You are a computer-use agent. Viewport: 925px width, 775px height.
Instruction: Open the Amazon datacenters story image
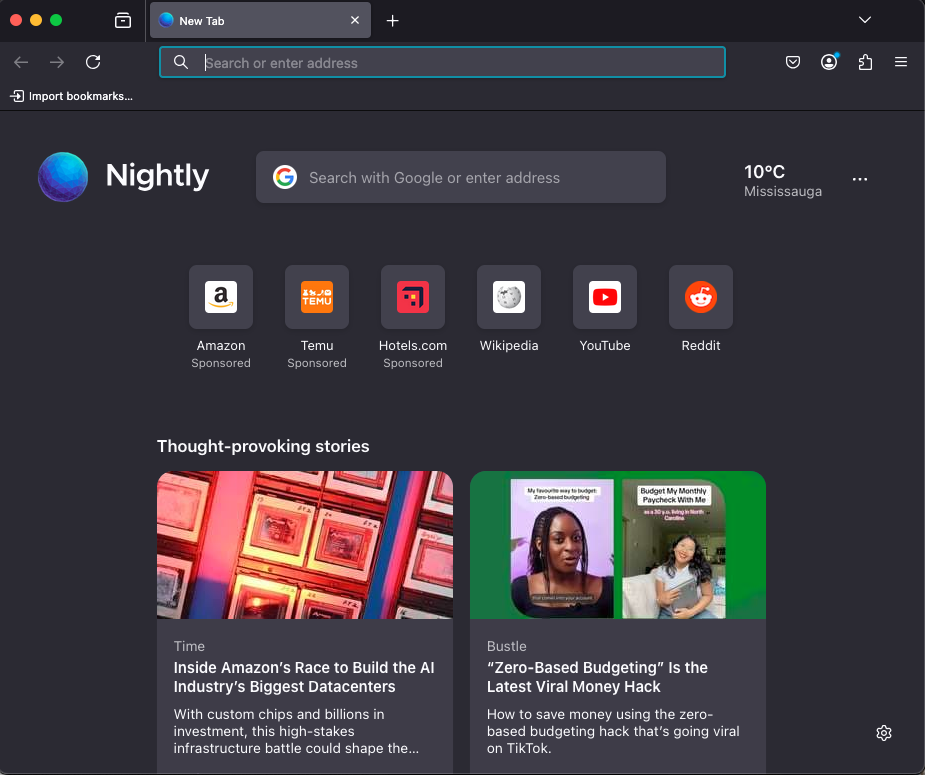pyautogui.click(x=305, y=545)
